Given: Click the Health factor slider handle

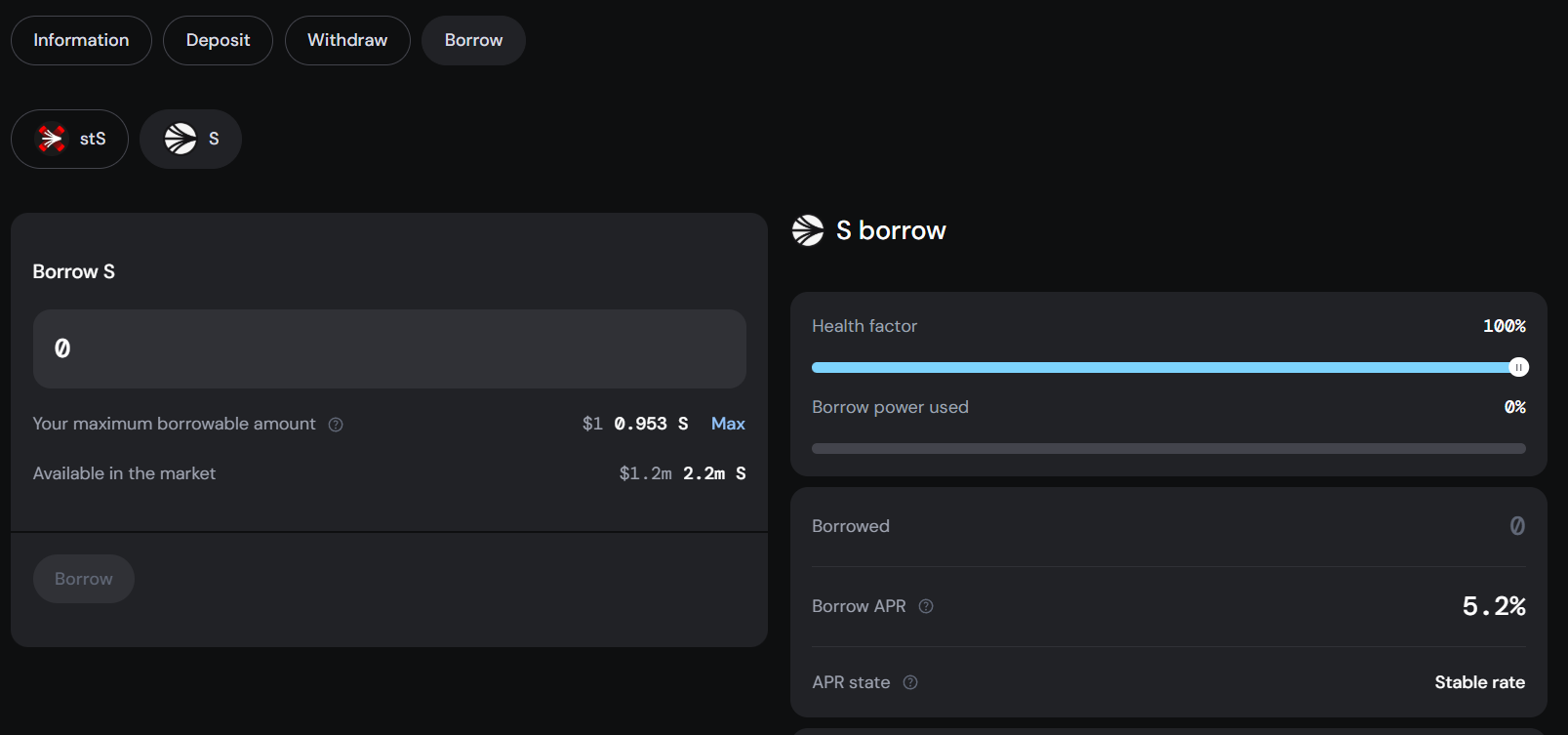Looking at the screenshot, I should click(1518, 367).
